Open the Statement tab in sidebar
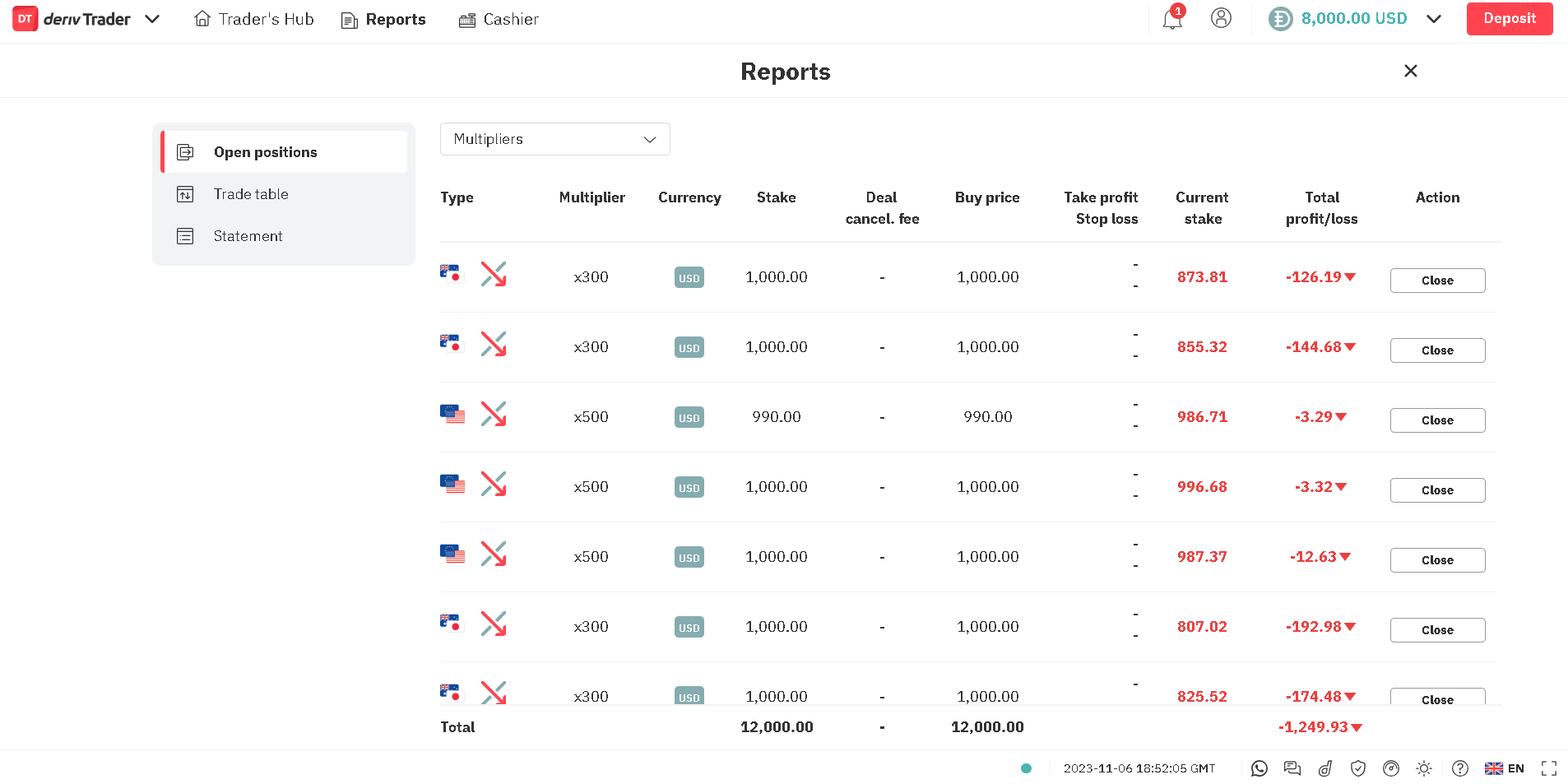 (x=248, y=236)
